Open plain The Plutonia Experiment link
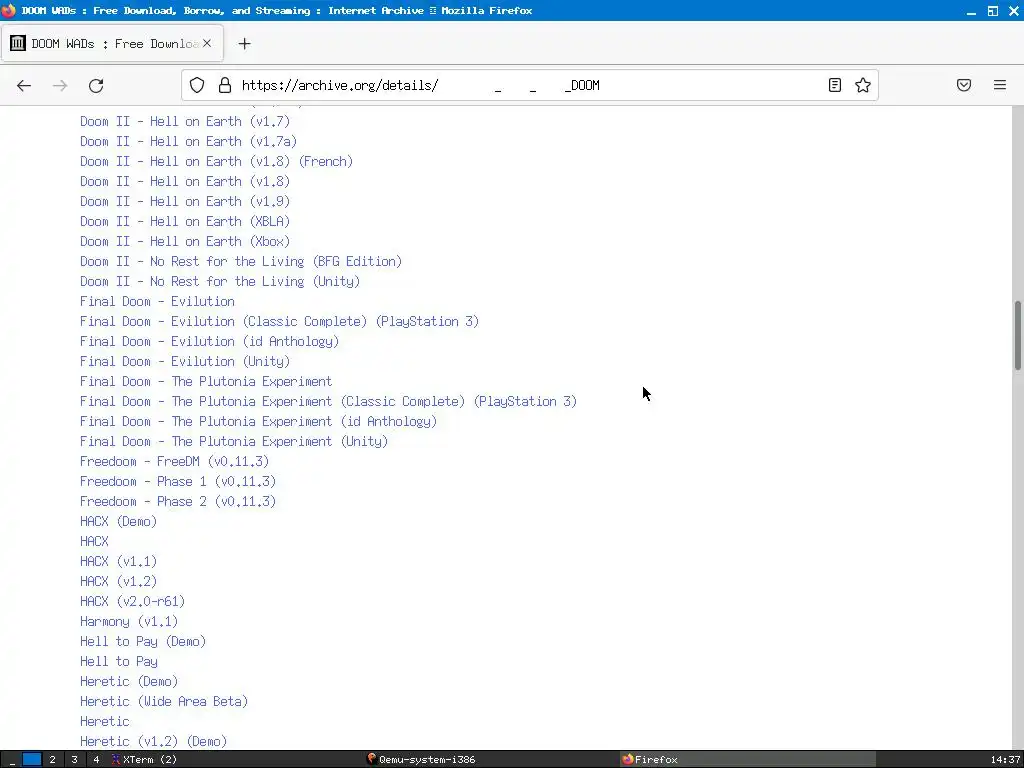The image size is (1024, 768). point(206,381)
